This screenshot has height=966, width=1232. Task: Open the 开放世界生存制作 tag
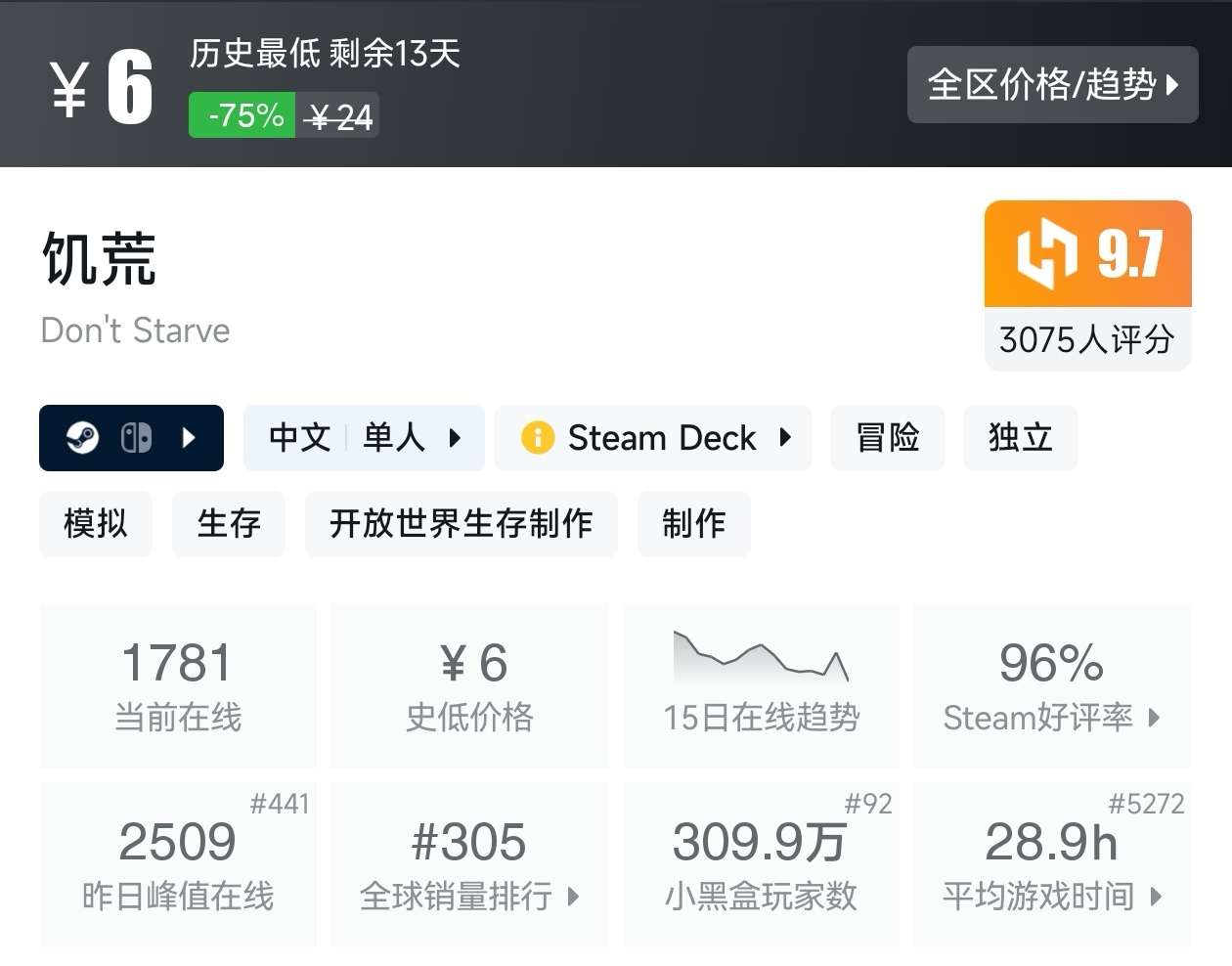[x=461, y=524]
